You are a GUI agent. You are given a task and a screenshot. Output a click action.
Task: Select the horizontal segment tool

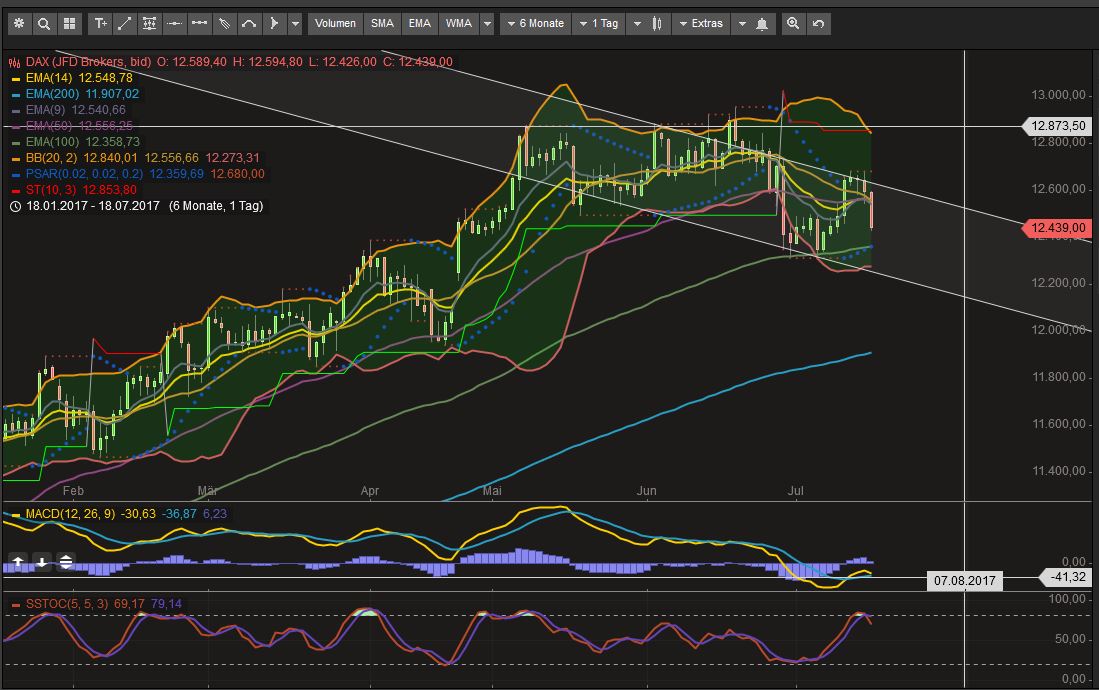click(x=199, y=23)
